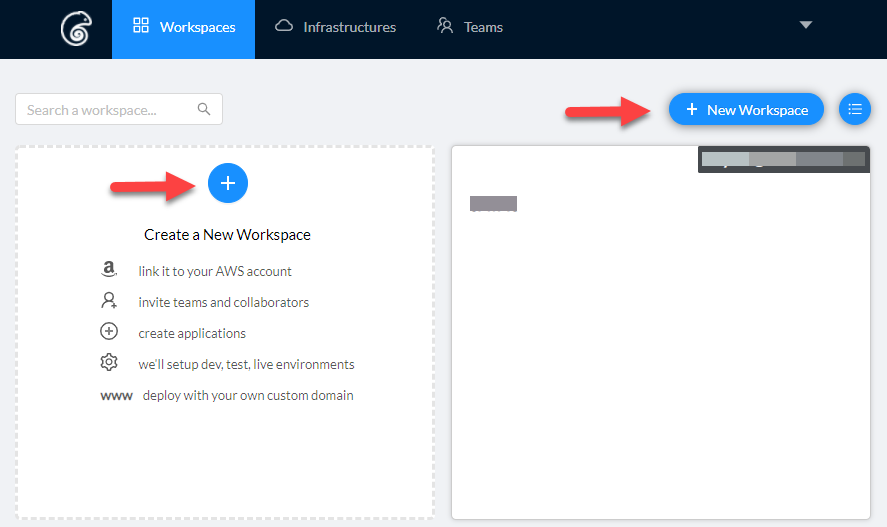The height and width of the screenshot is (527, 887).
Task: Open the Workspaces tab
Action: coord(184,28)
